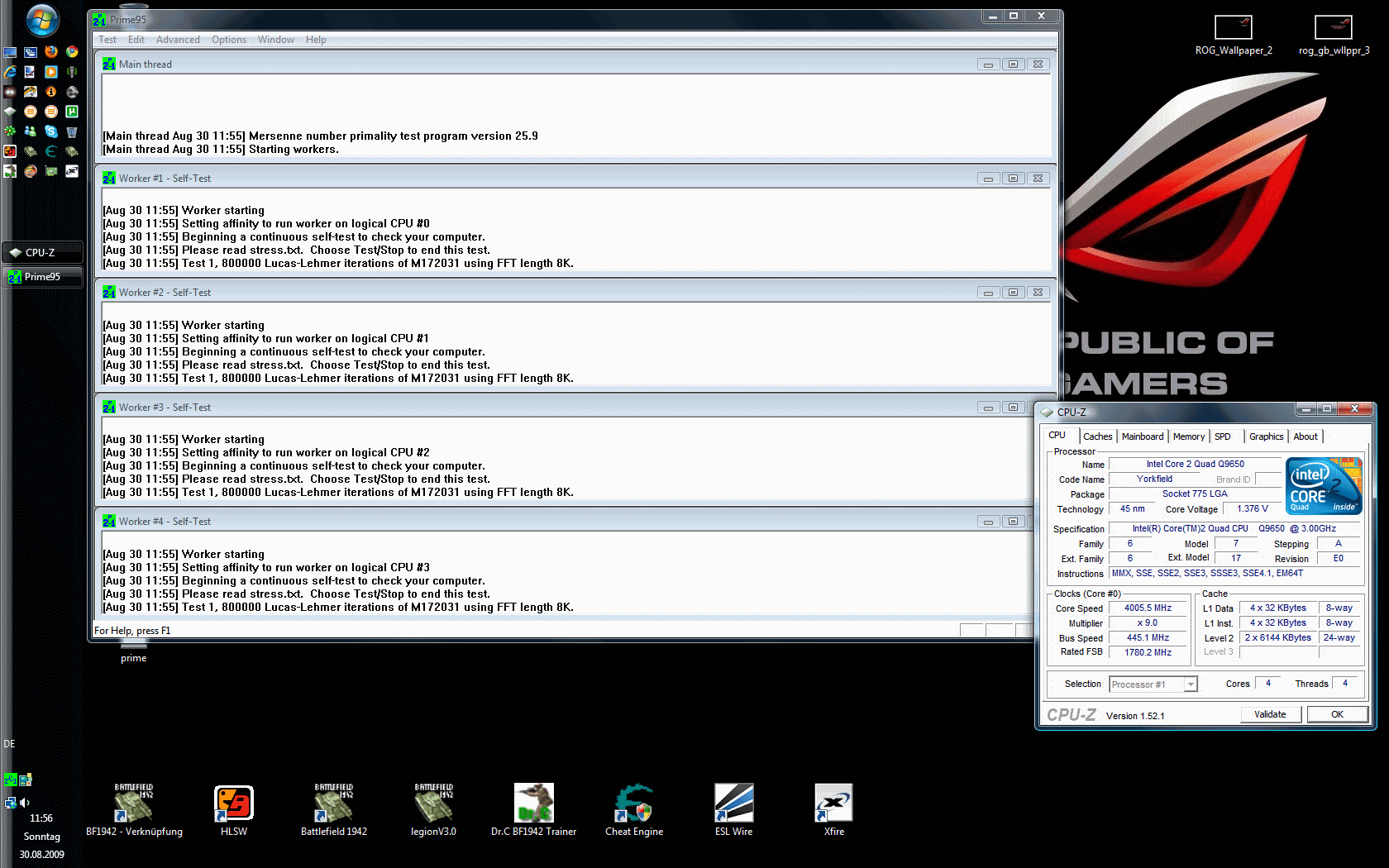1389x868 pixels.
Task: Switch to the Caches tab in CPU-Z
Action: (1098, 436)
